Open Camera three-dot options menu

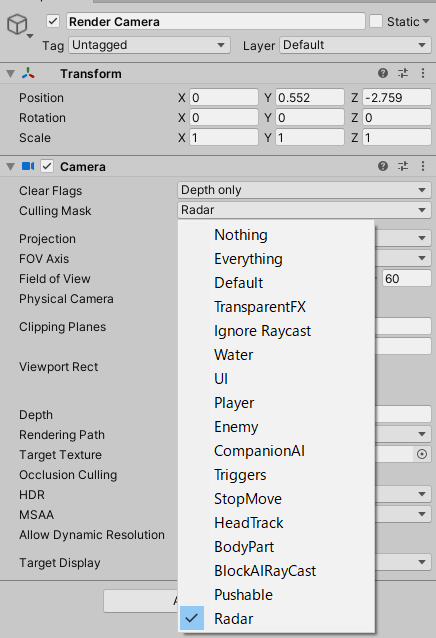(423, 166)
